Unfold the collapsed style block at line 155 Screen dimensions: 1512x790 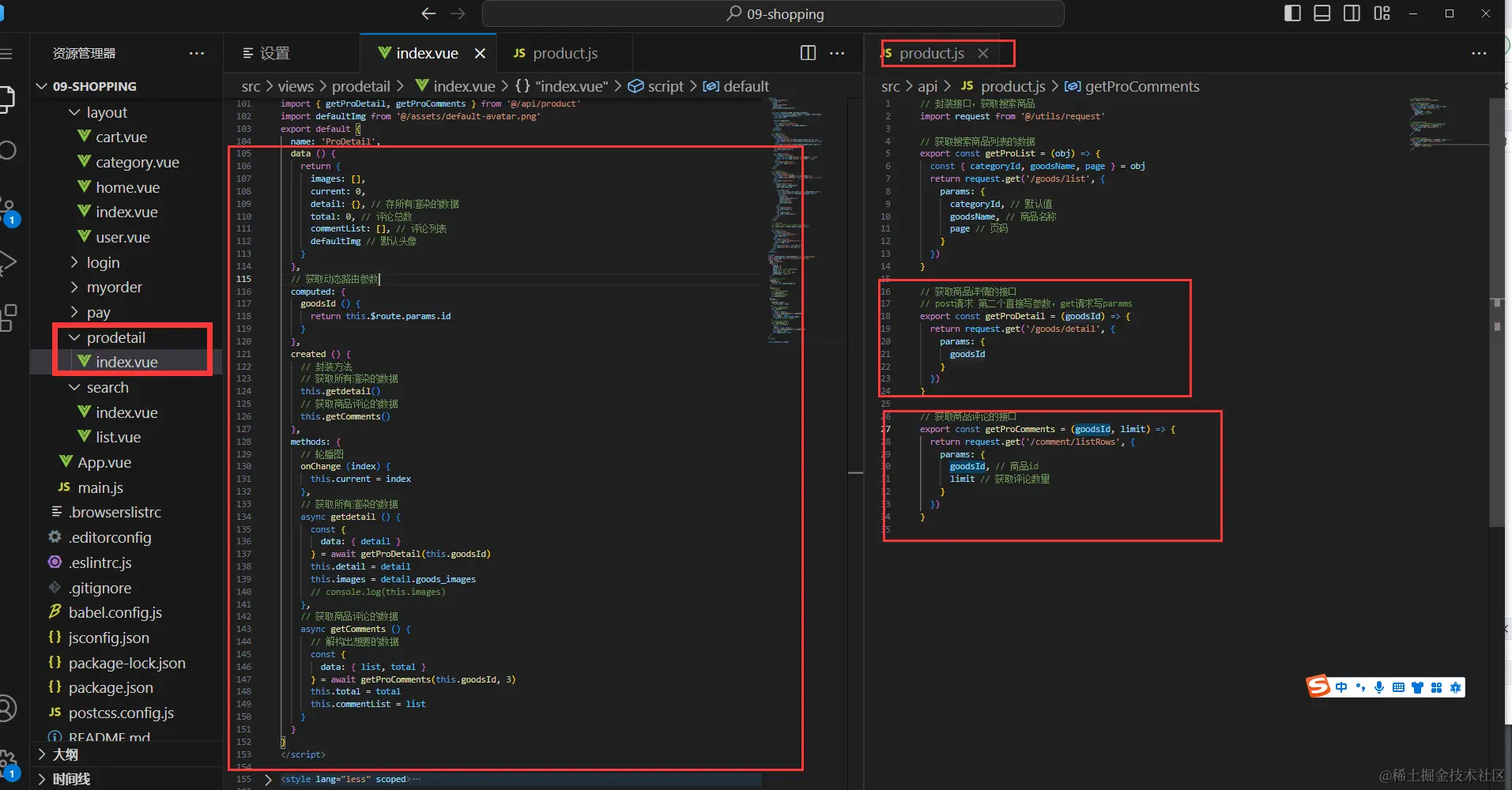tap(268, 779)
